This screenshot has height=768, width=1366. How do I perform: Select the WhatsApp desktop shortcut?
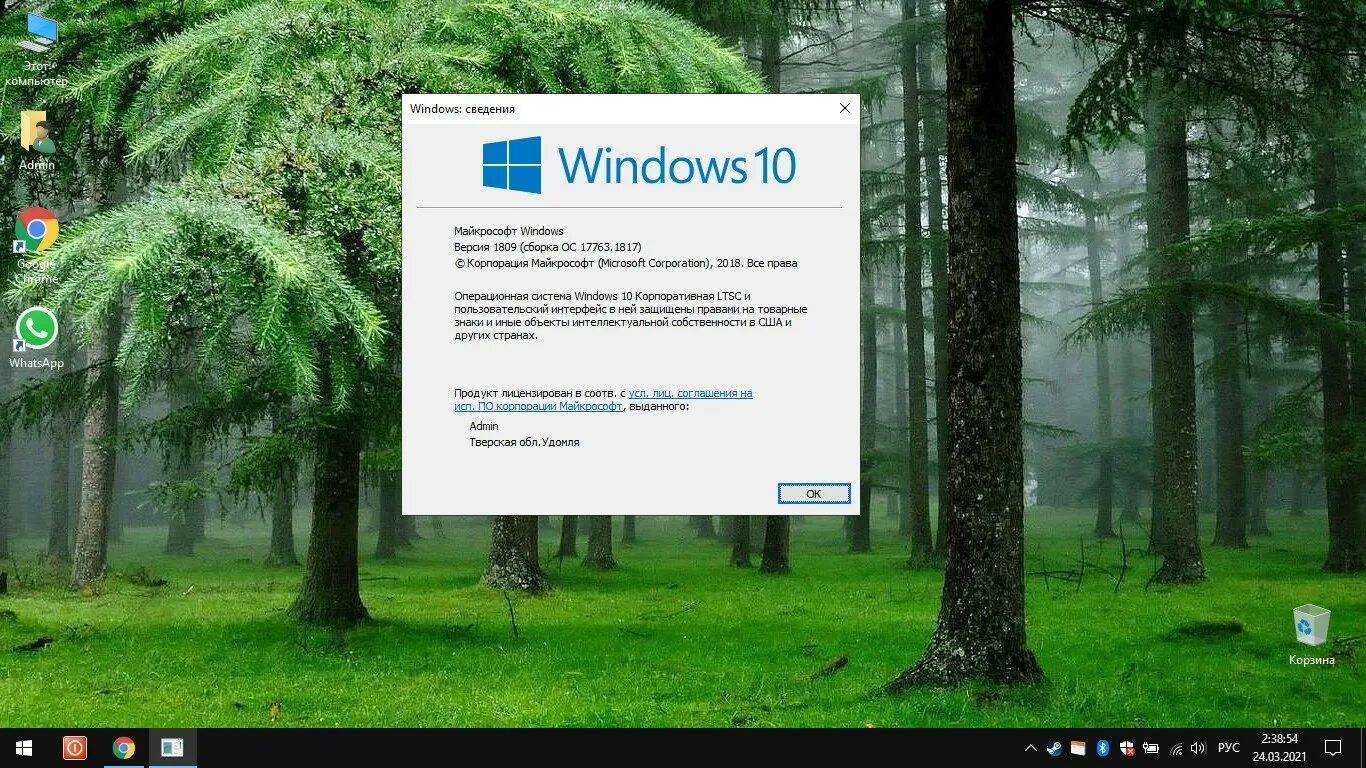click(x=37, y=338)
